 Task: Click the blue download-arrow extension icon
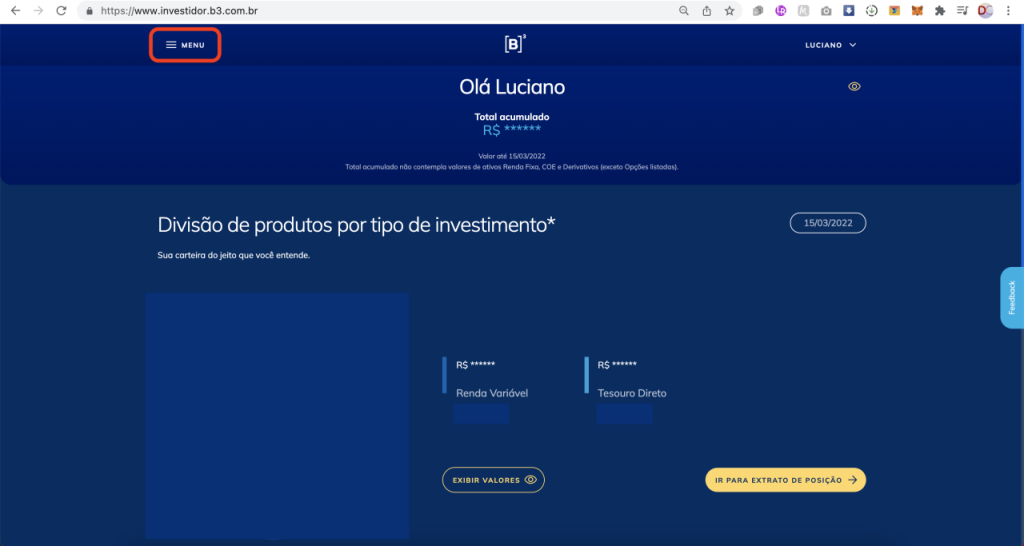coord(849,11)
